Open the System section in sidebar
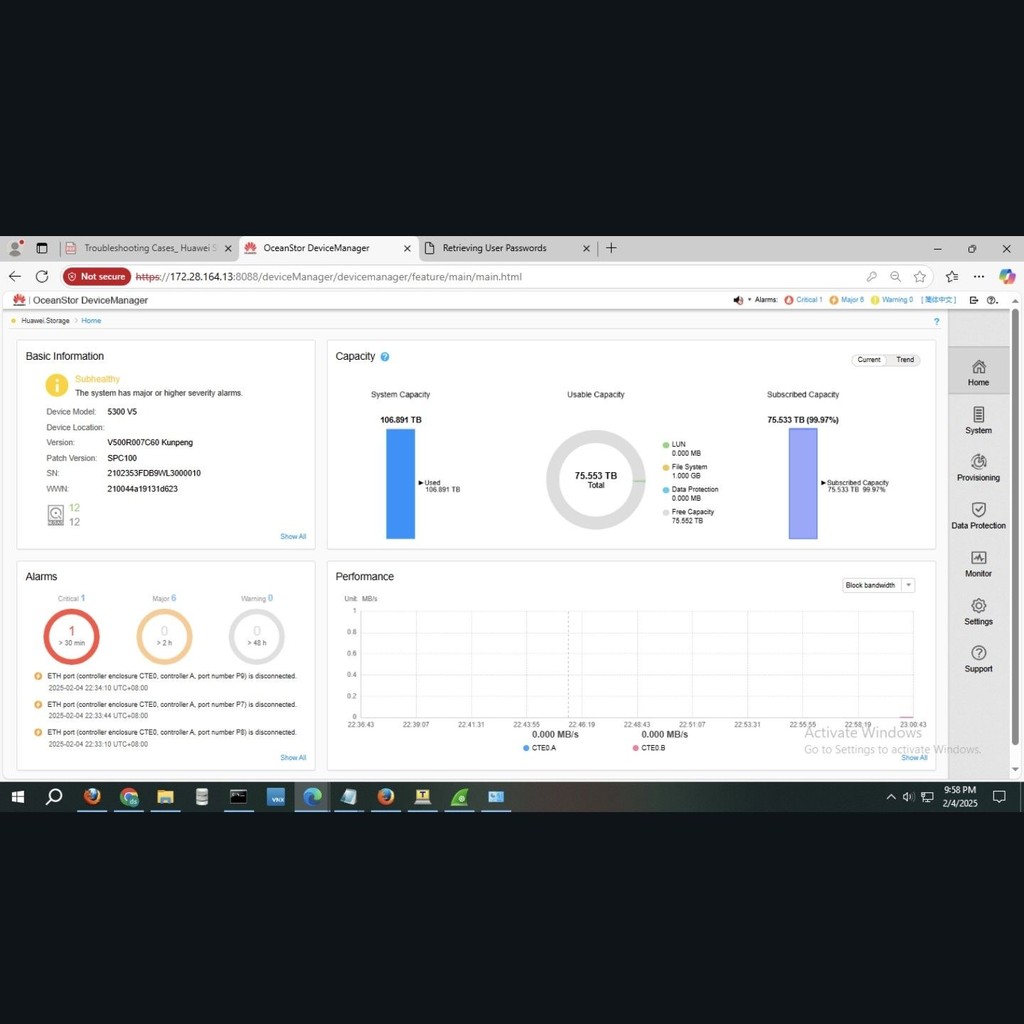Viewport: 1024px width, 1024px height. tap(978, 419)
